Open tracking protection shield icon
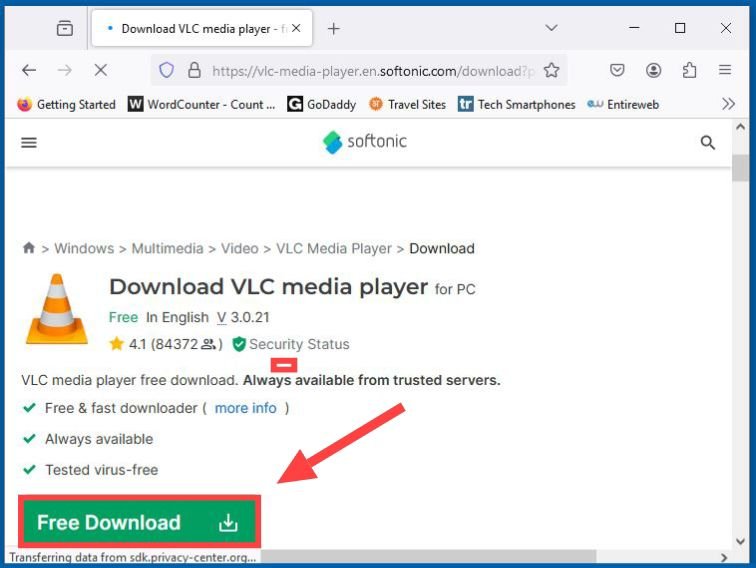Viewport: 756px width, 568px height. click(x=166, y=70)
